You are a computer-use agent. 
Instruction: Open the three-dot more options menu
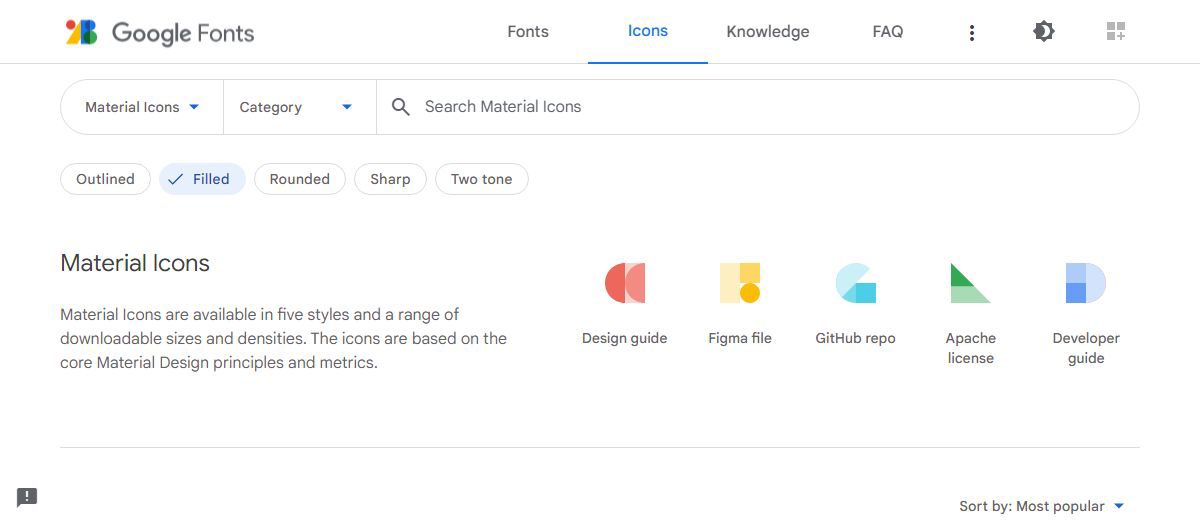971,33
